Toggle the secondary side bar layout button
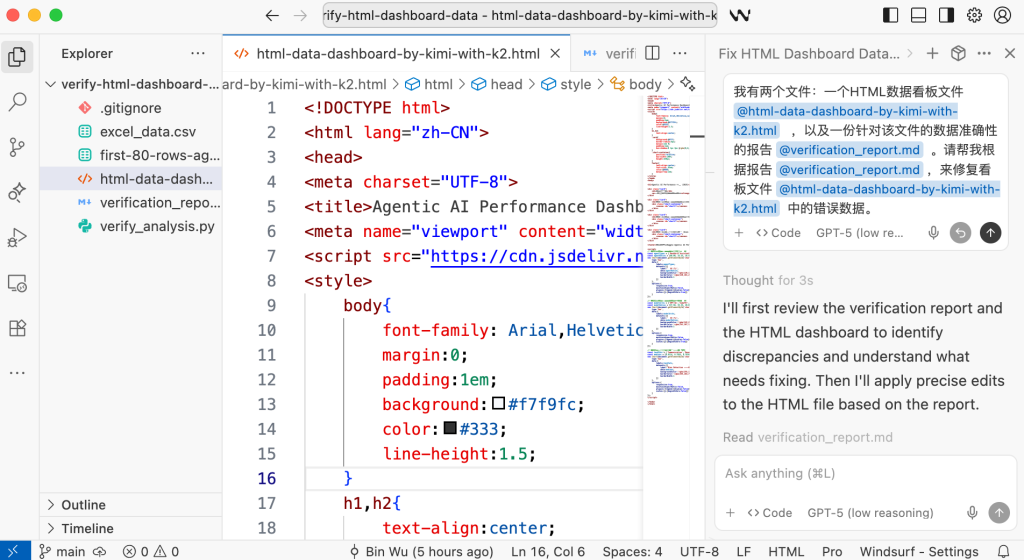 click(946, 15)
